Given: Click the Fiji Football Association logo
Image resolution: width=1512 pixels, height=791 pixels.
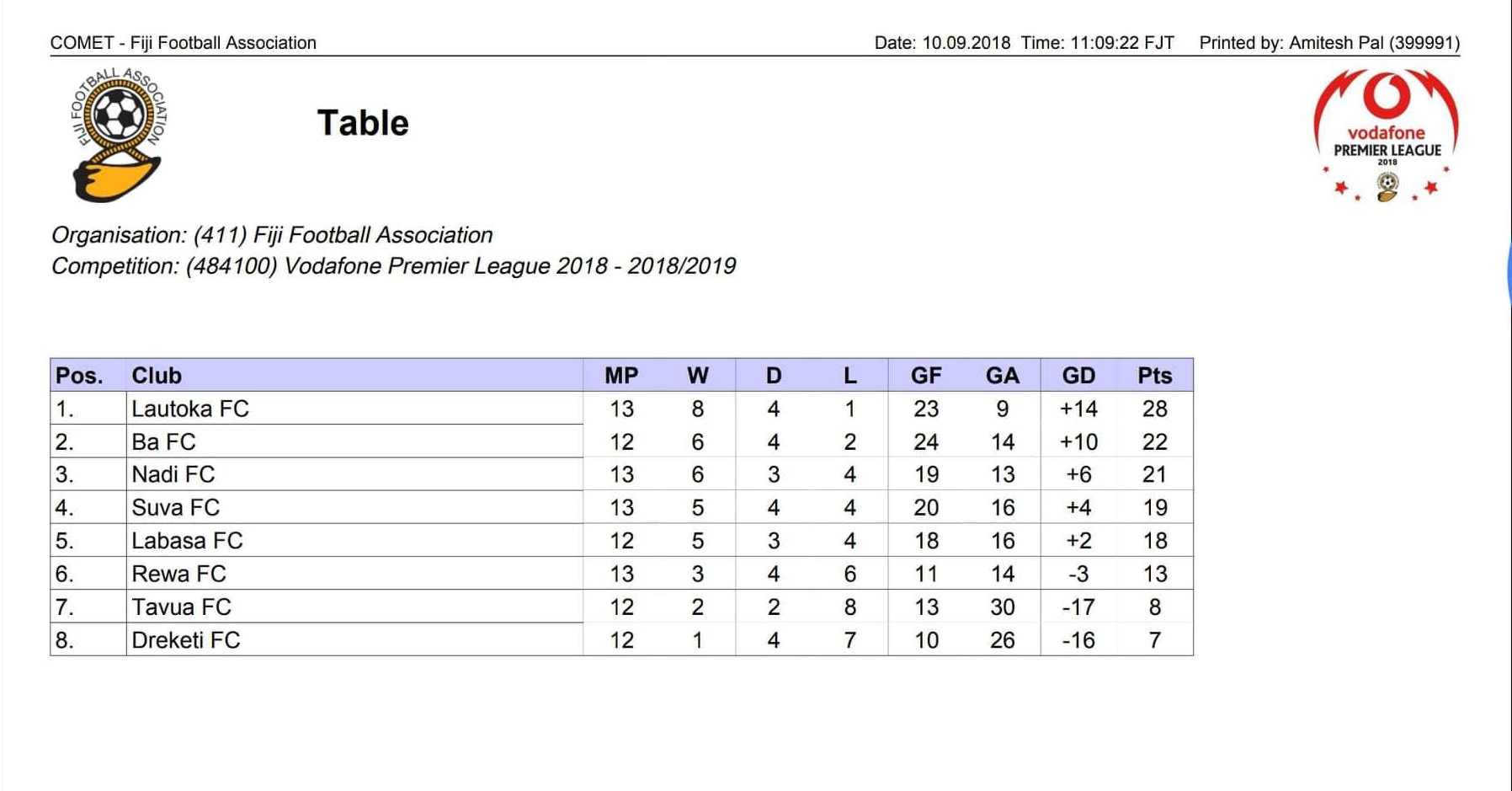Looking at the screenshot, I should click(118, 135).
